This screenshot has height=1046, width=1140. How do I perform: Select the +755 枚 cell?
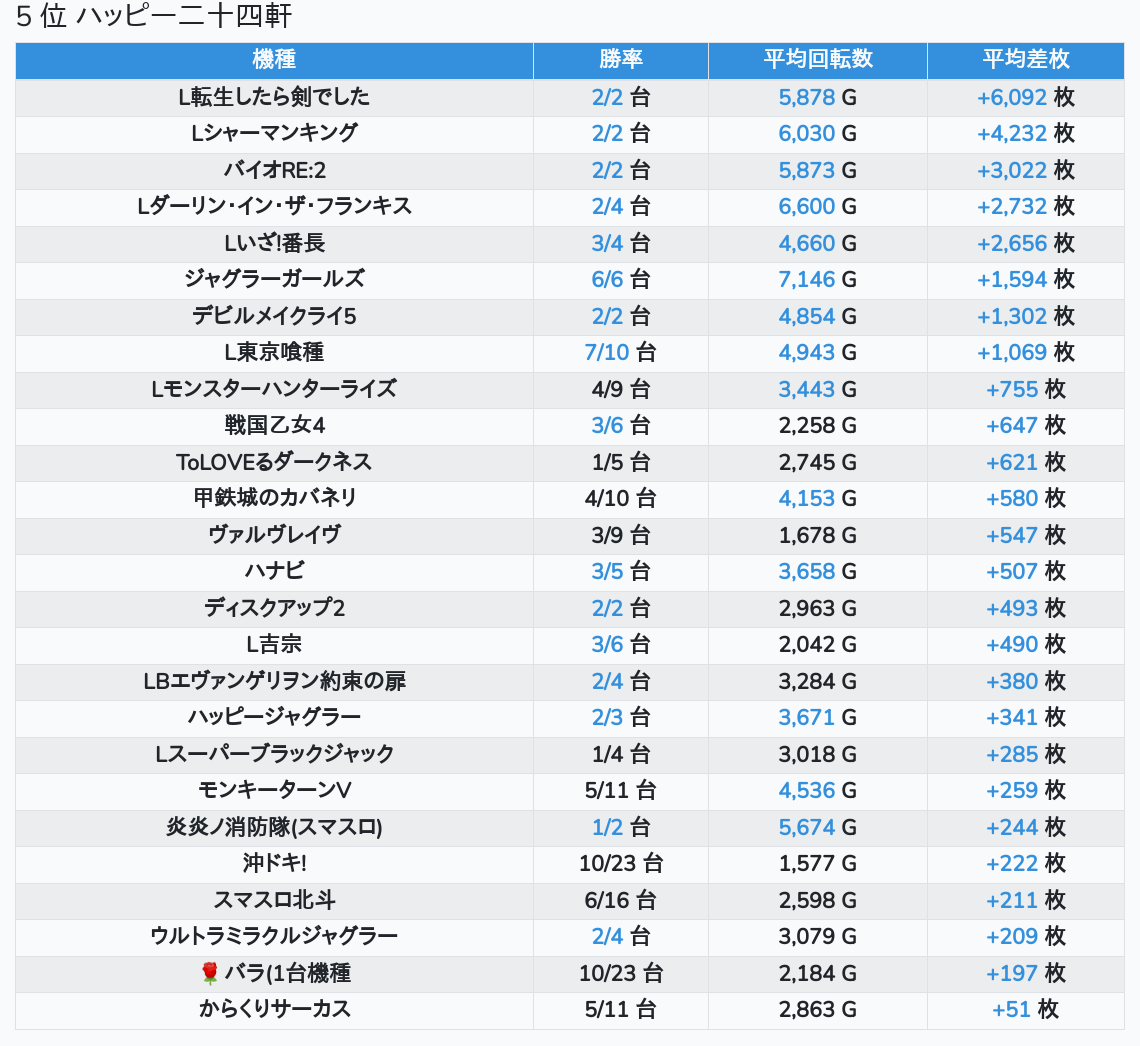1026,389
